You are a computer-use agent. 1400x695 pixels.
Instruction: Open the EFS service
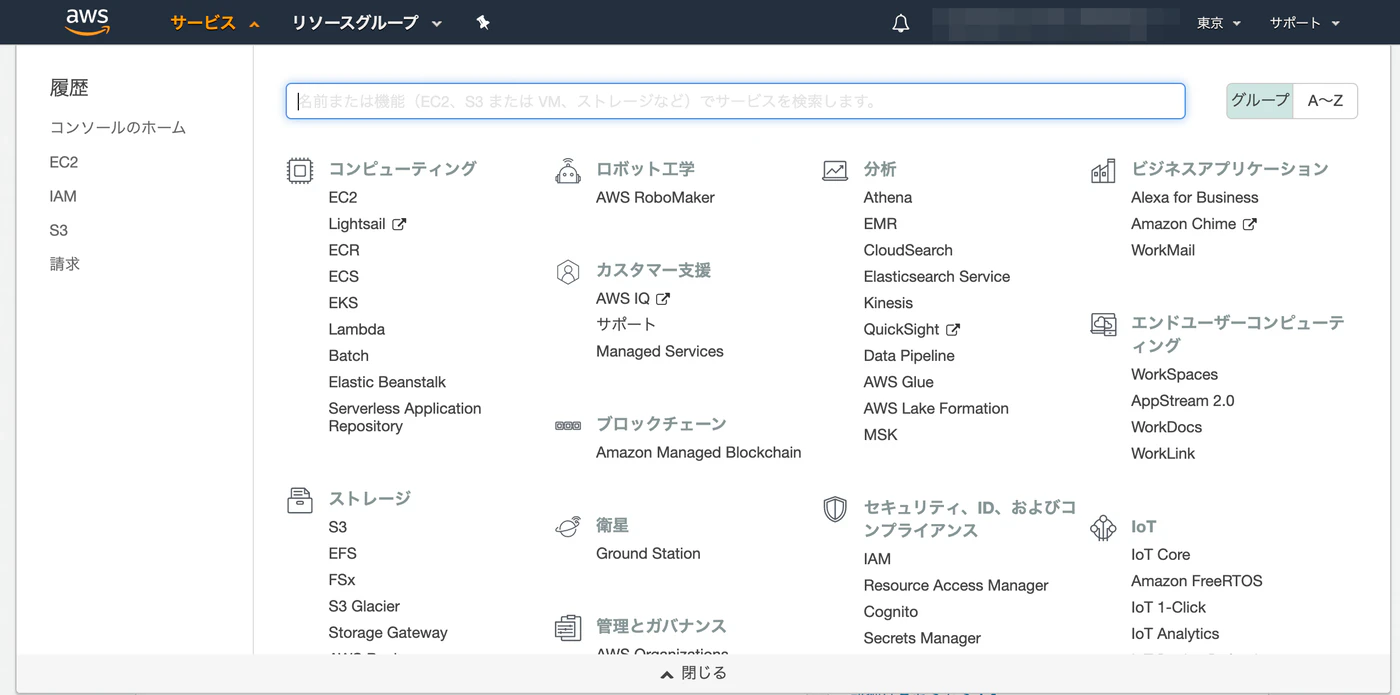(342, 553)
